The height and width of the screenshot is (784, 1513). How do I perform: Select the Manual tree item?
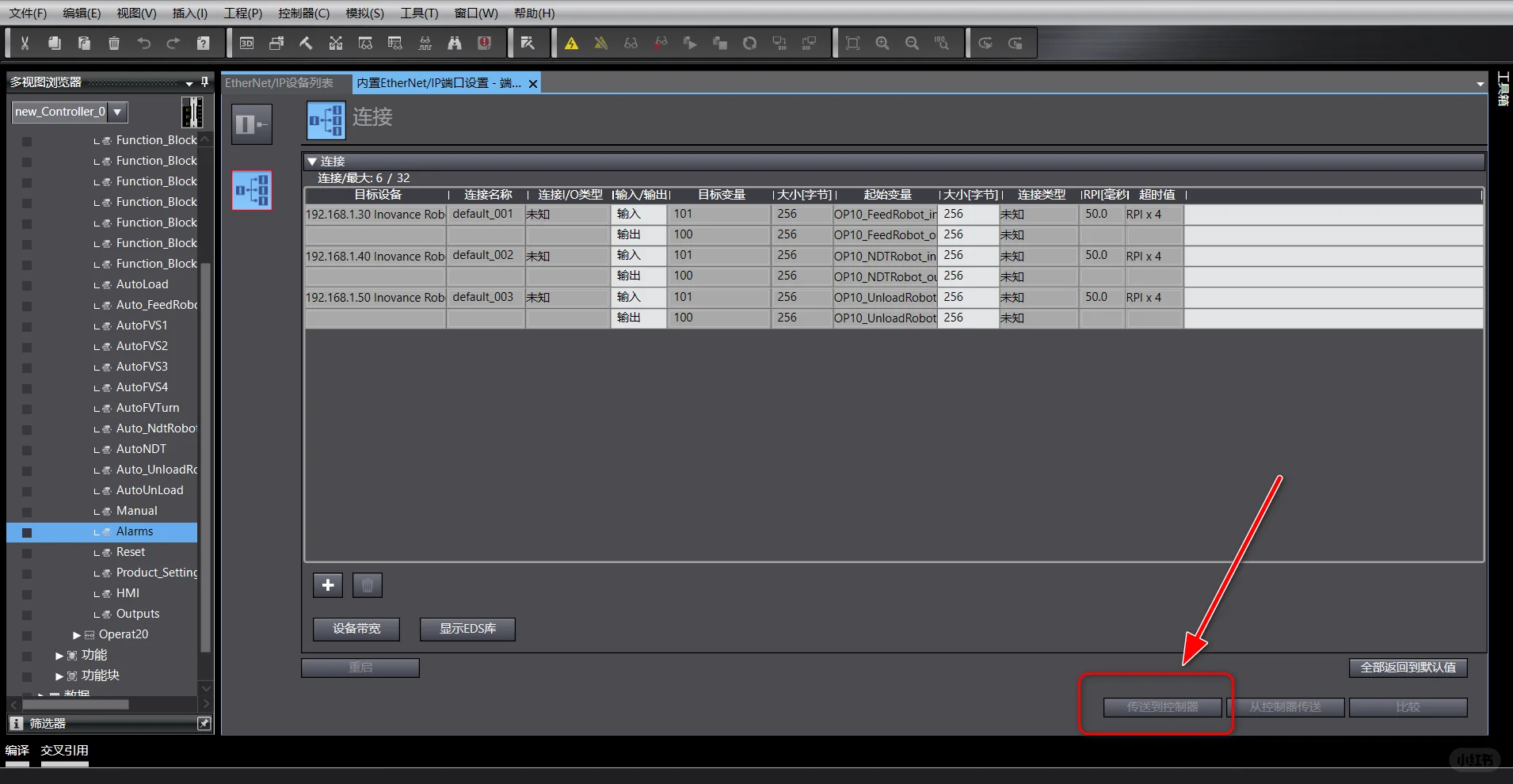point(136,511)
